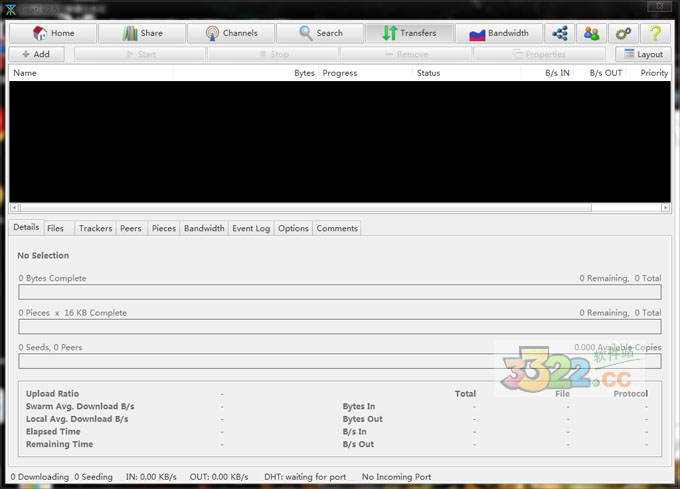The height and width of the screenshot is (489, 680).
Task: Click the 'IN: 0.00 KB/s' status entry
Action: pyautogui.click(x=151, y=477)
